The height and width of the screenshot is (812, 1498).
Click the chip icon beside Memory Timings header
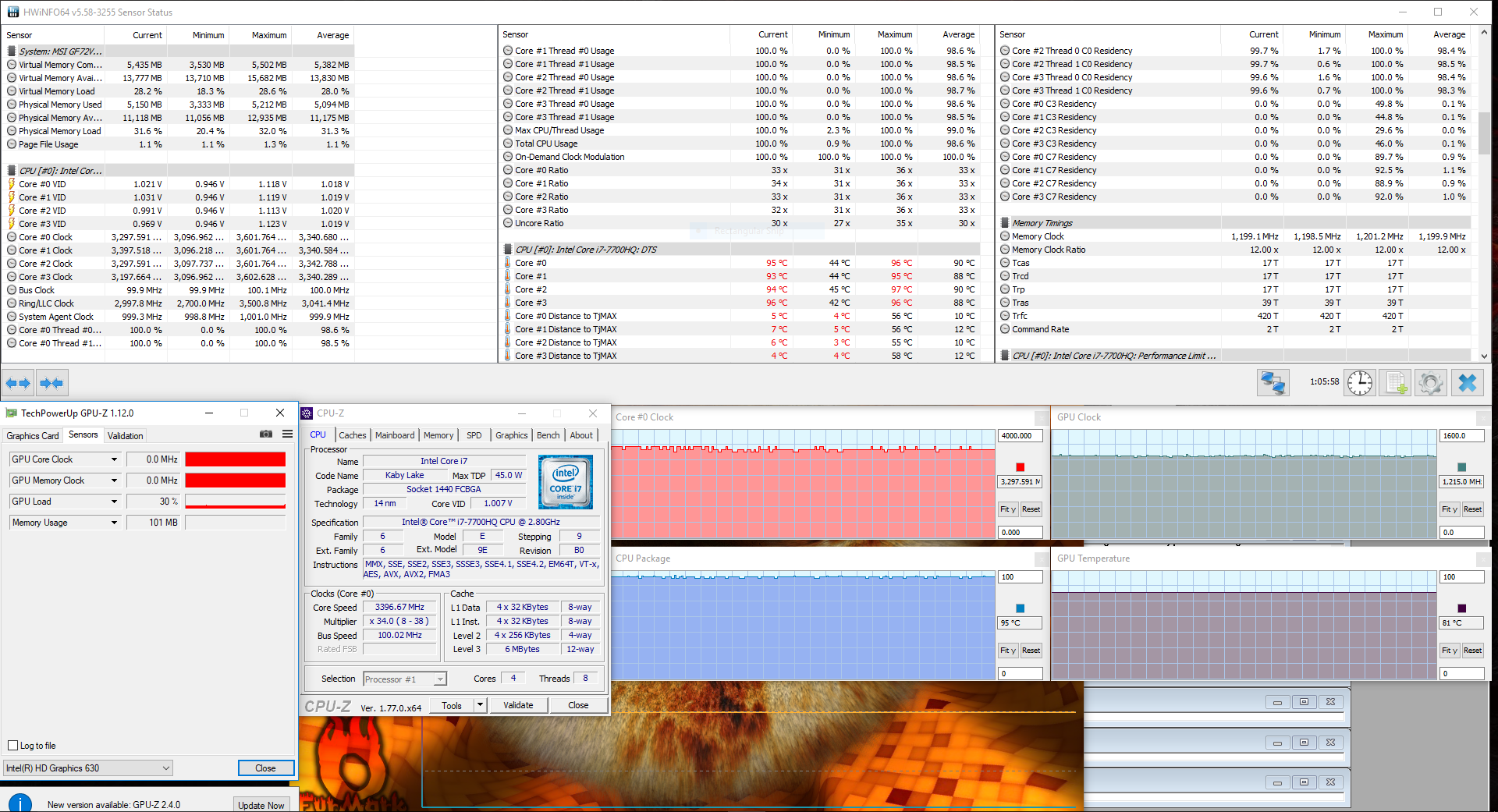pyautogui.click(x=1005, y=223)
